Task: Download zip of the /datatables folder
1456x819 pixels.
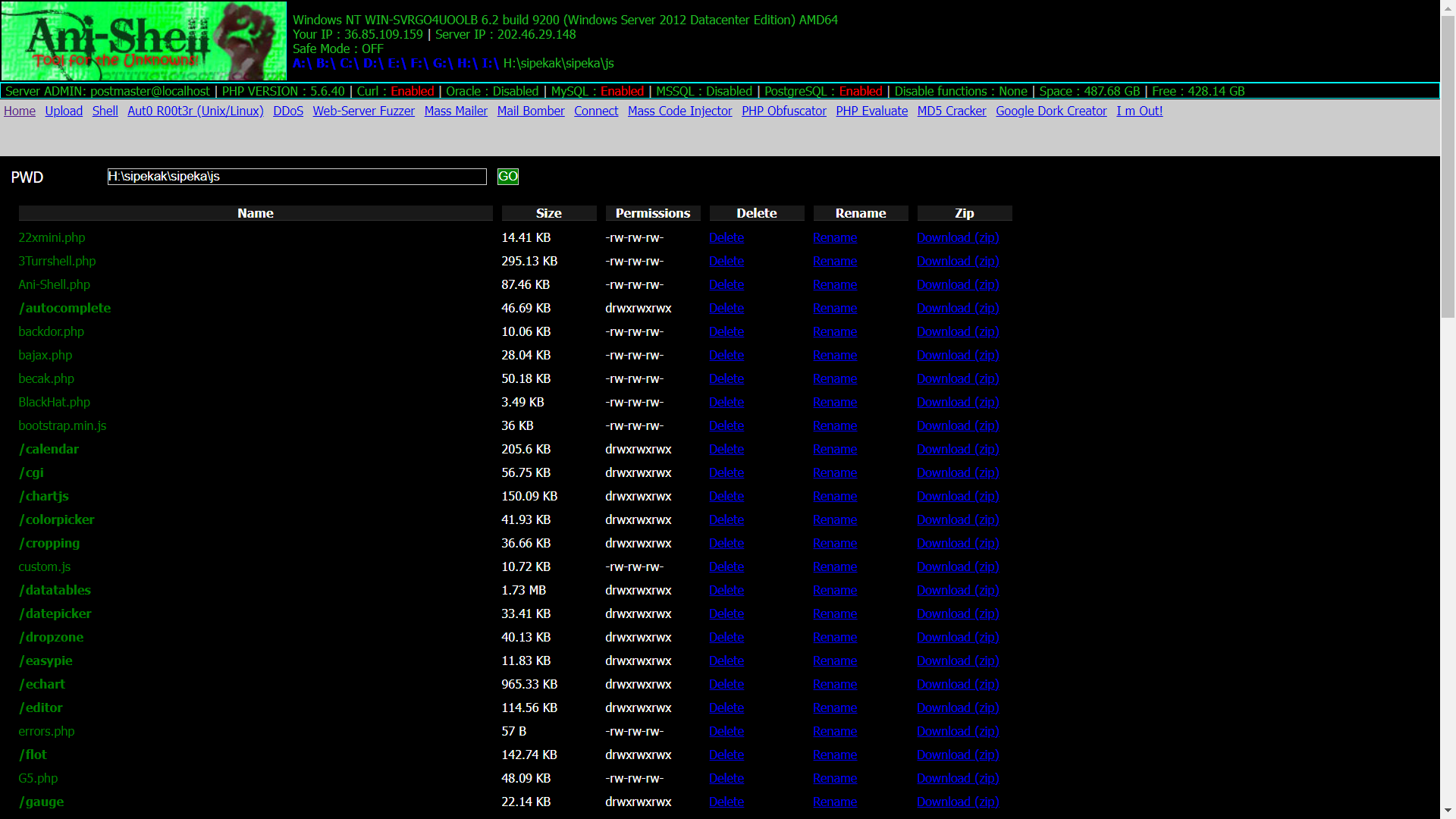Action: click(958, 590)
